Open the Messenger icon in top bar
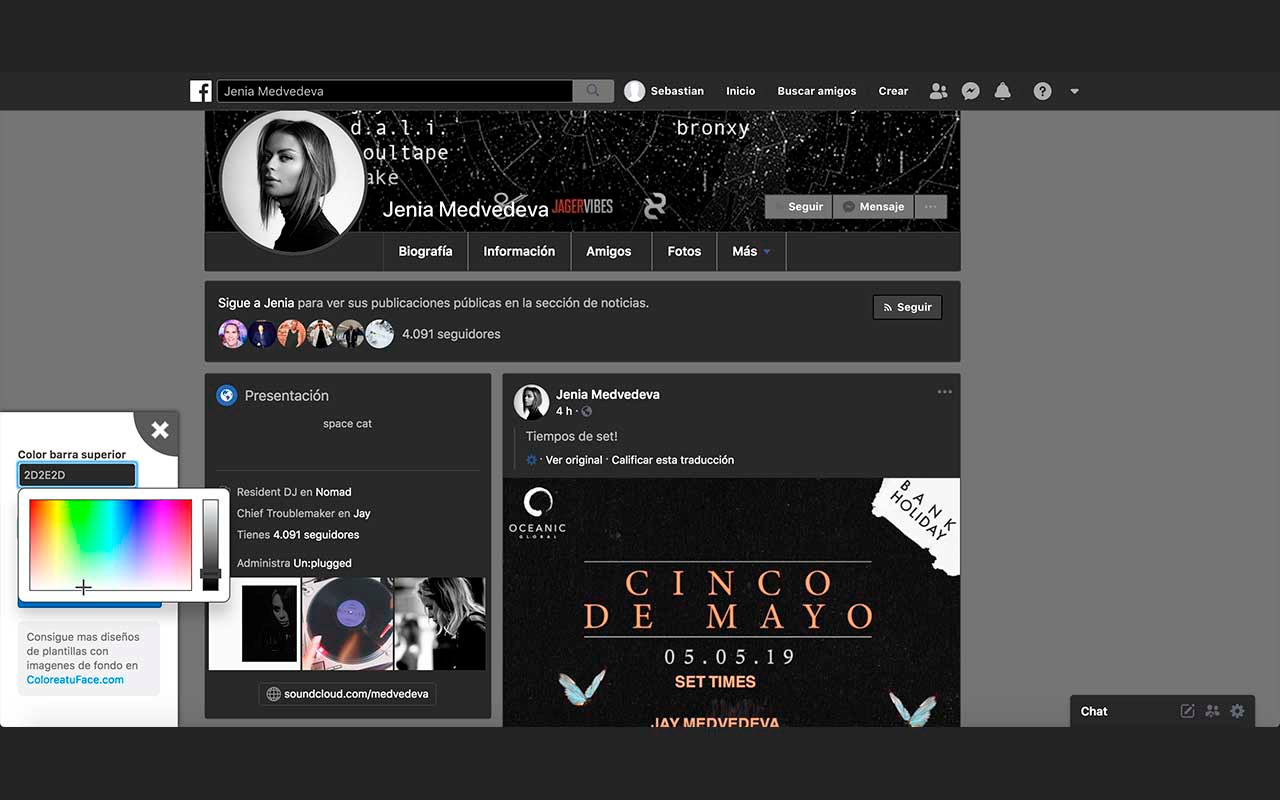This screenshot has width=1280, height=800. (x=970, y=91)
